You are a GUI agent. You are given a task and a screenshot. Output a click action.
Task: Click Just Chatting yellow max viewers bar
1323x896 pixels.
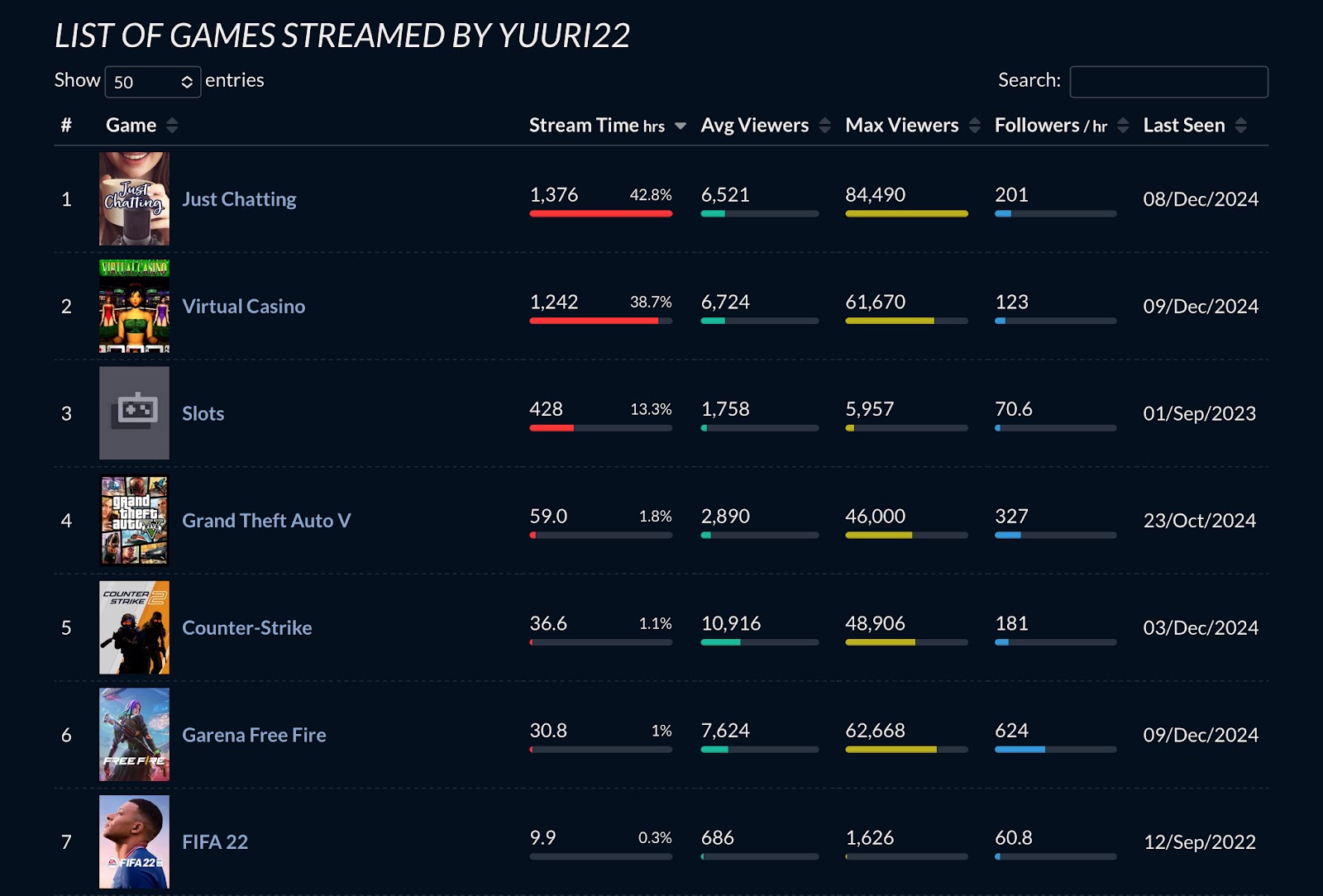906,213
